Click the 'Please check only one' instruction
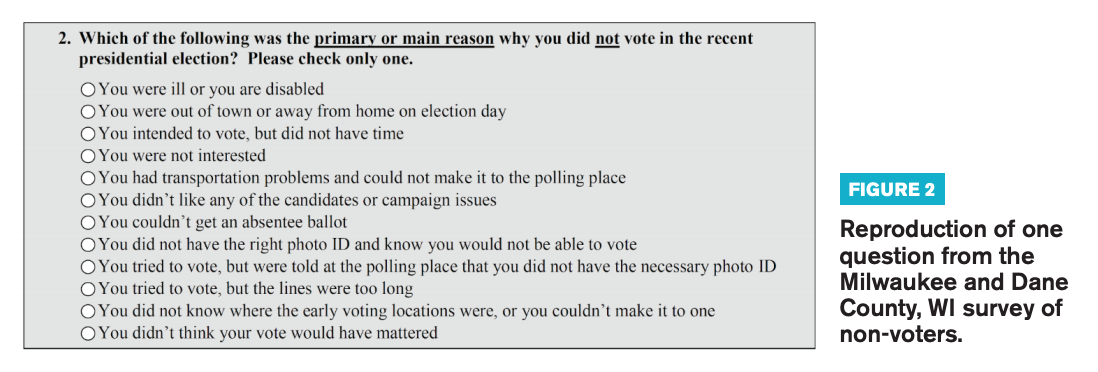The height and width of the screenshot is (372, 1098). (x=331, y=60)
